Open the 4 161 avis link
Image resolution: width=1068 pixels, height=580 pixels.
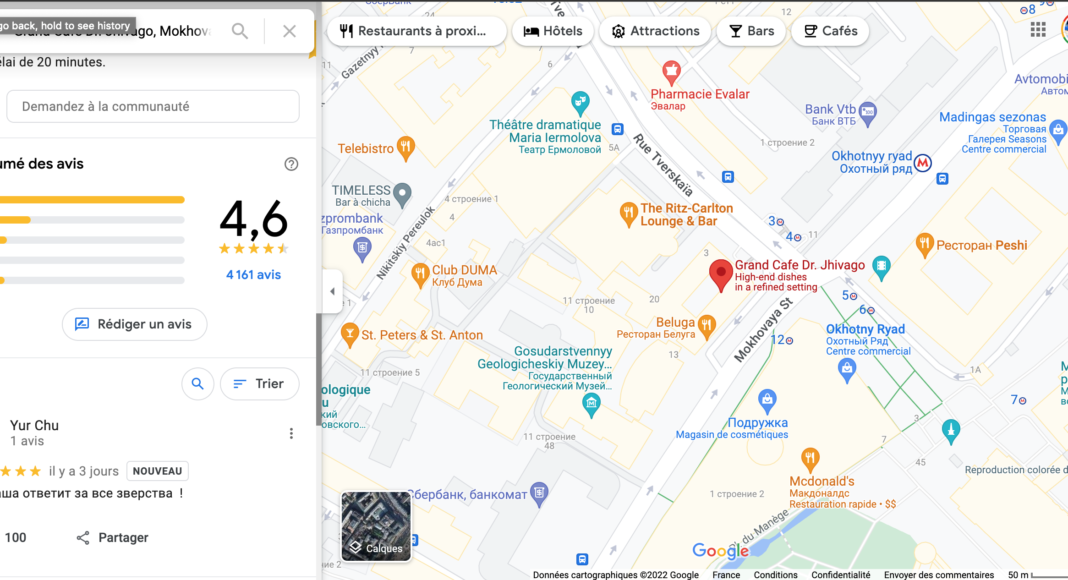tap(253, 275)
